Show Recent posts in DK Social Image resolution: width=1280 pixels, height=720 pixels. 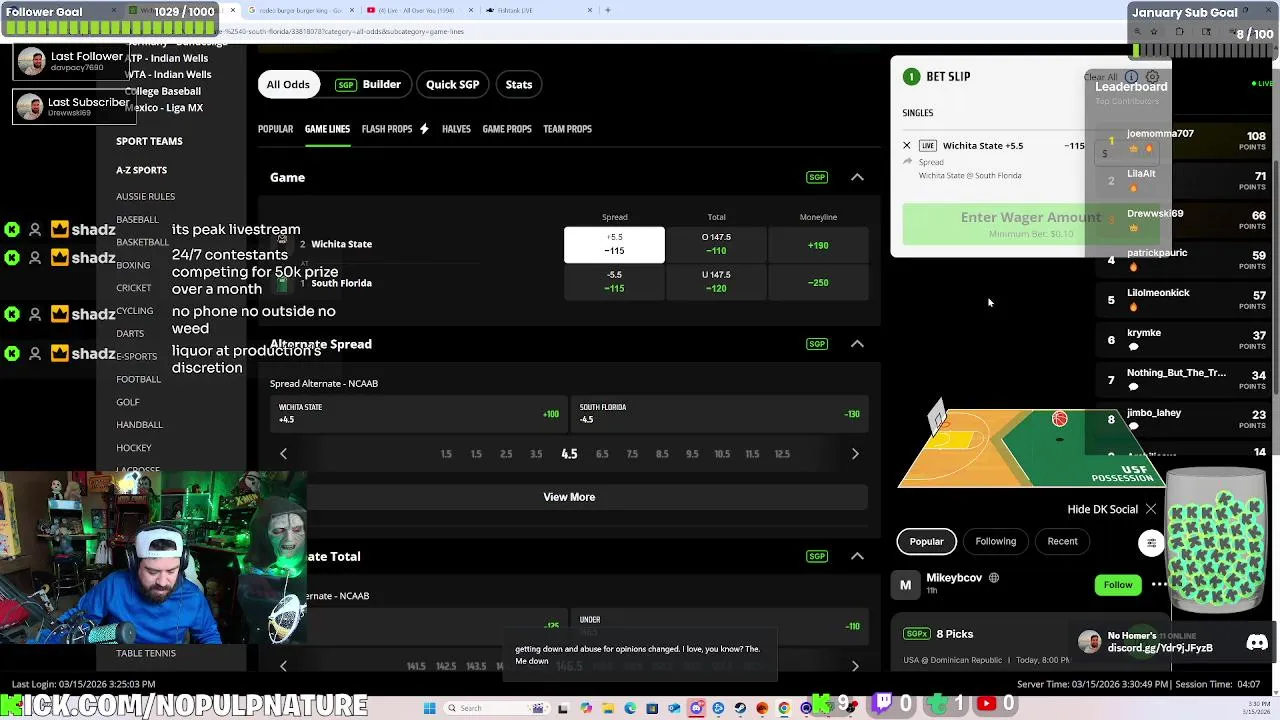pos(1062,542)
